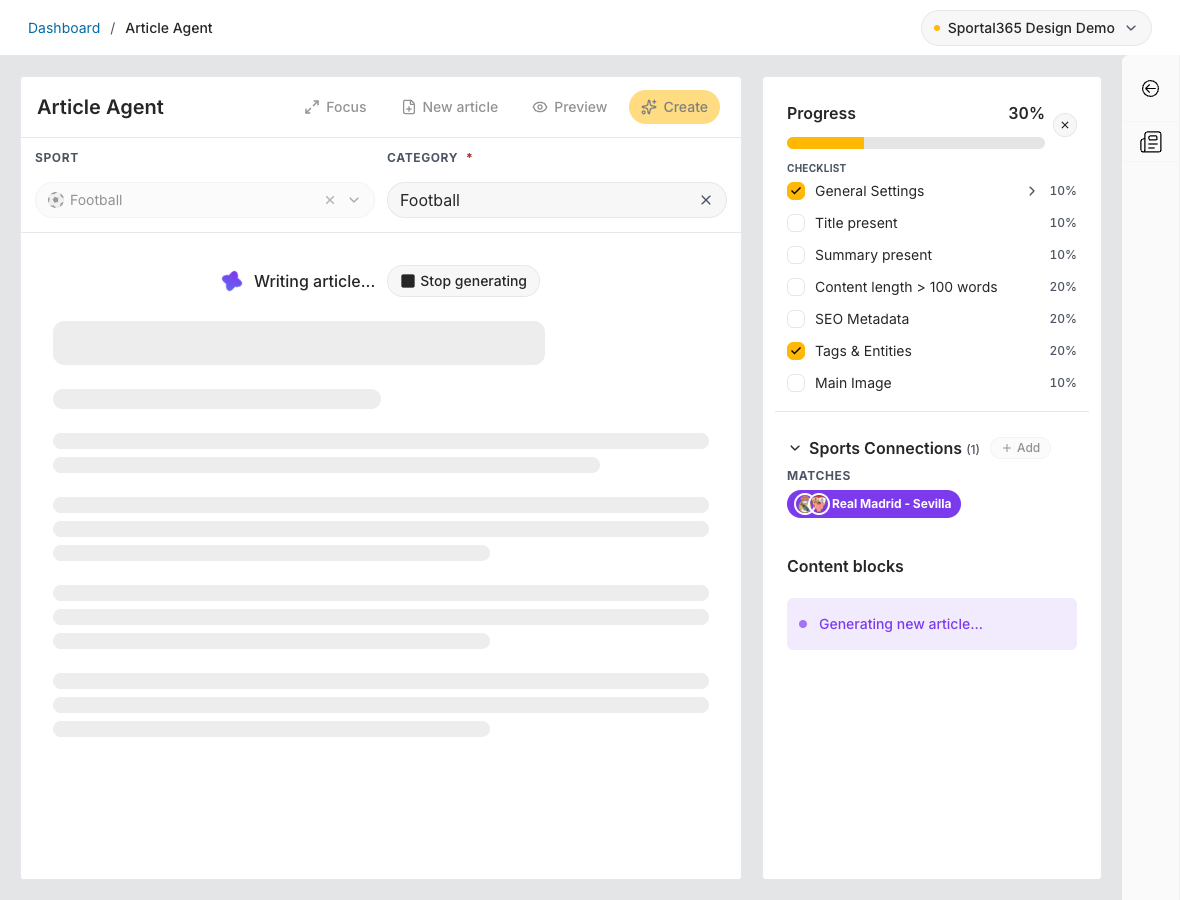Click the purple AI writing icon
The image size is (1180, 900).
tap(232, 281)
